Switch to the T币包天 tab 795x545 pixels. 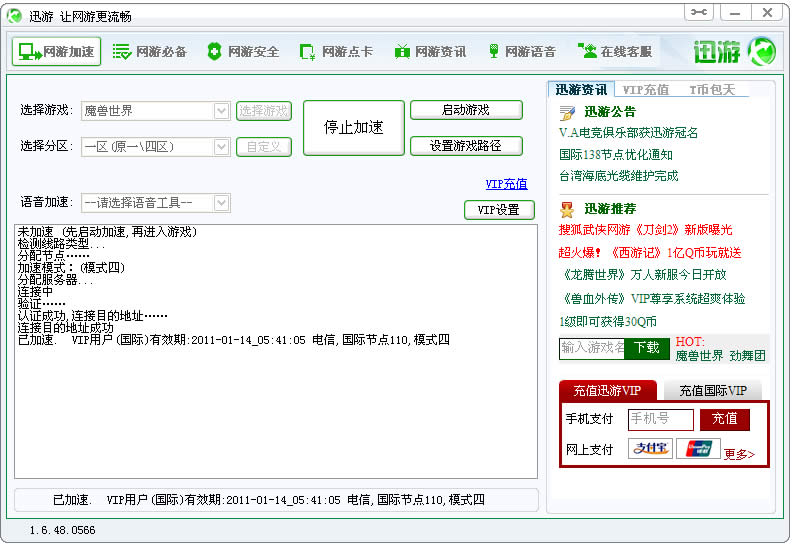(711, 90)
